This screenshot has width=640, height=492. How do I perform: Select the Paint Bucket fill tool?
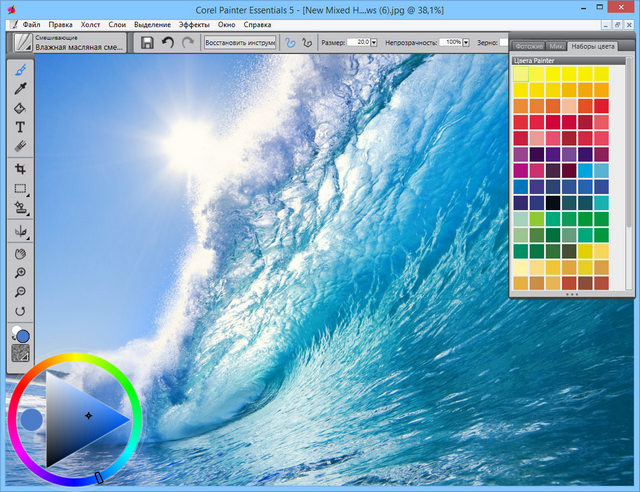20,108
